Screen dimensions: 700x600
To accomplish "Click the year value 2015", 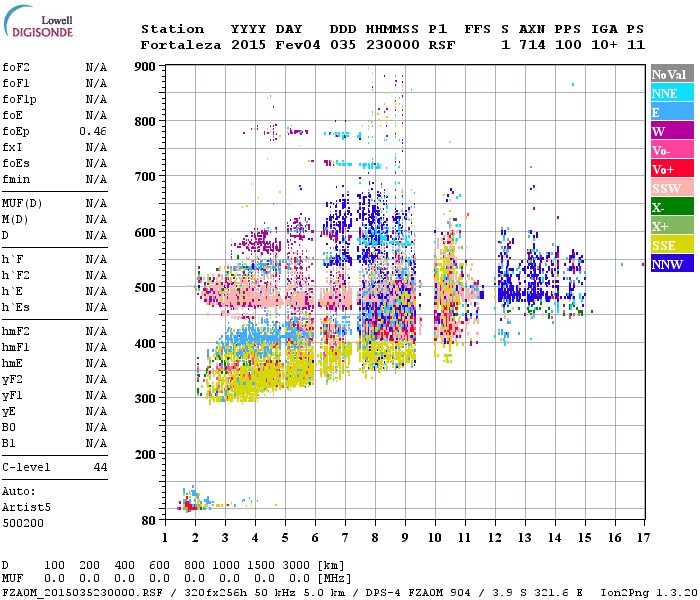I will 248,45.
